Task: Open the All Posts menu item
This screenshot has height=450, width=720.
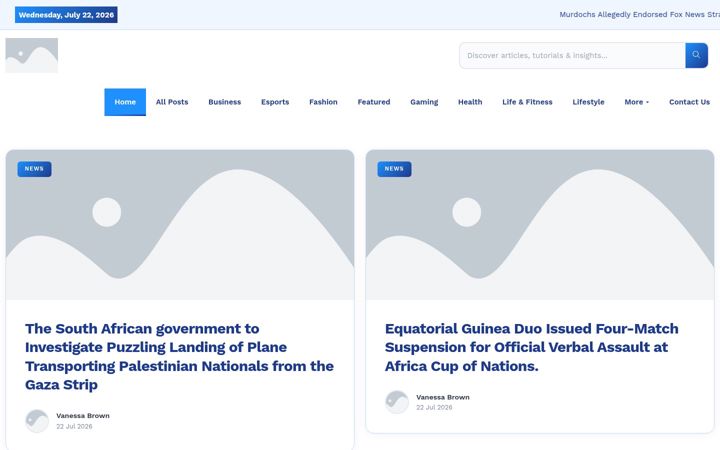Action: 172,102
